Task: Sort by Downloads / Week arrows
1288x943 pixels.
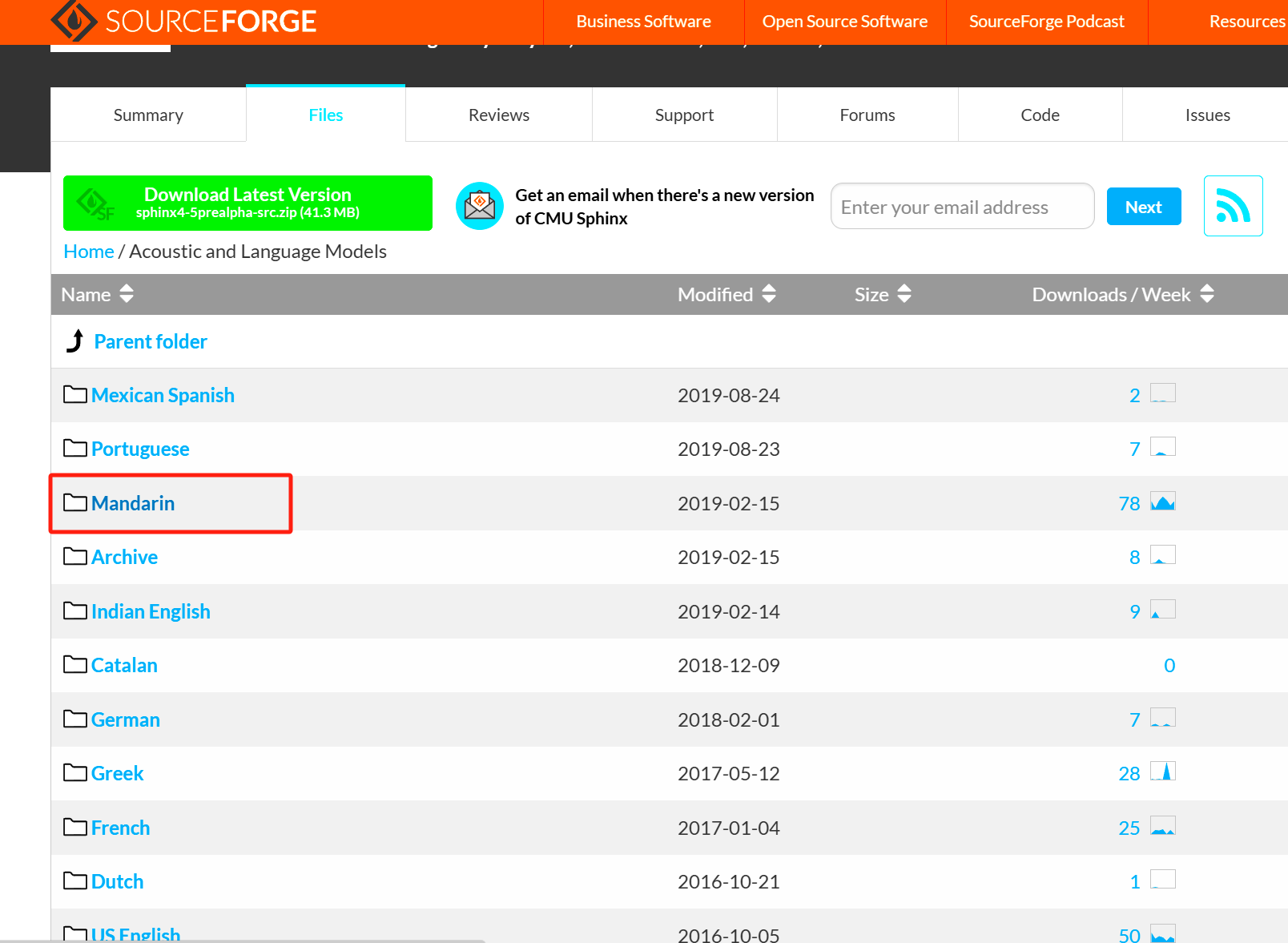Action: (x=1207, y=294)
